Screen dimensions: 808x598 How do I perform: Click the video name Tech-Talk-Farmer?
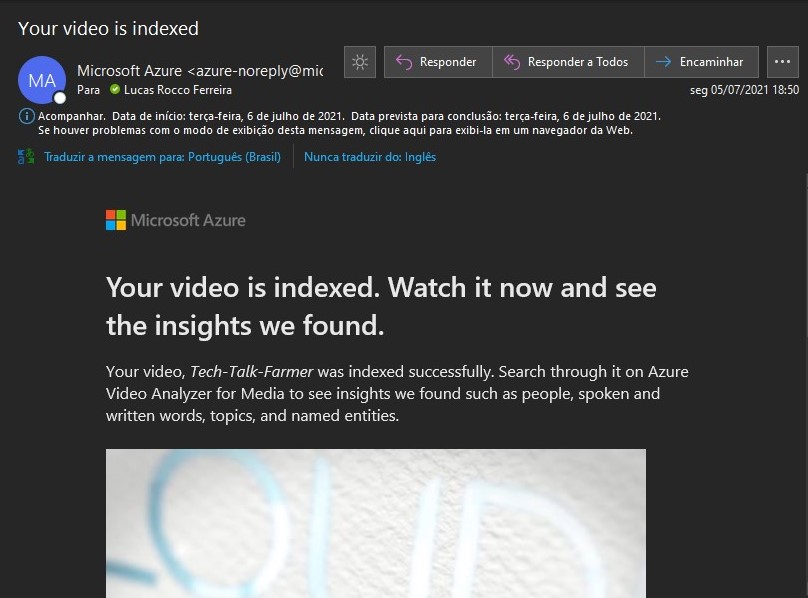click(251, 372)
